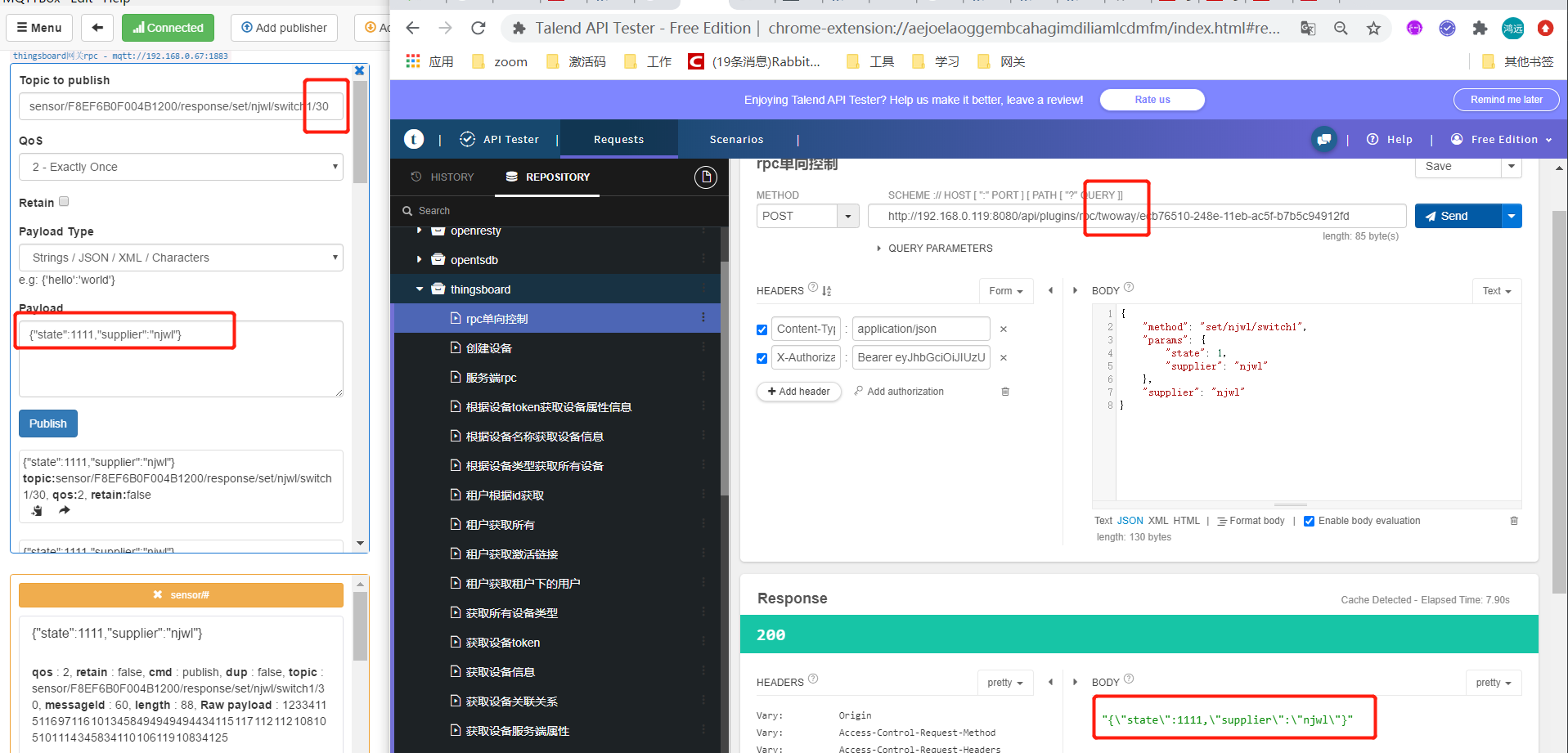Switch to the HISTORY tab
The image size is (1568, 753).
tap(451, 177)
